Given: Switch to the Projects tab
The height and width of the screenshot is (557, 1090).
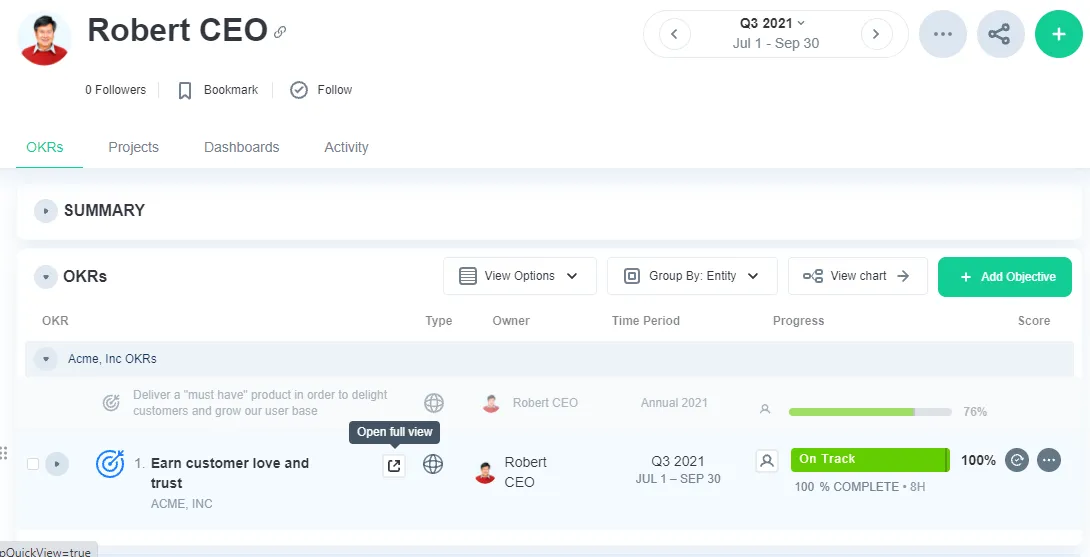Looking at the screenshot, I should click(x=133, y=147).
